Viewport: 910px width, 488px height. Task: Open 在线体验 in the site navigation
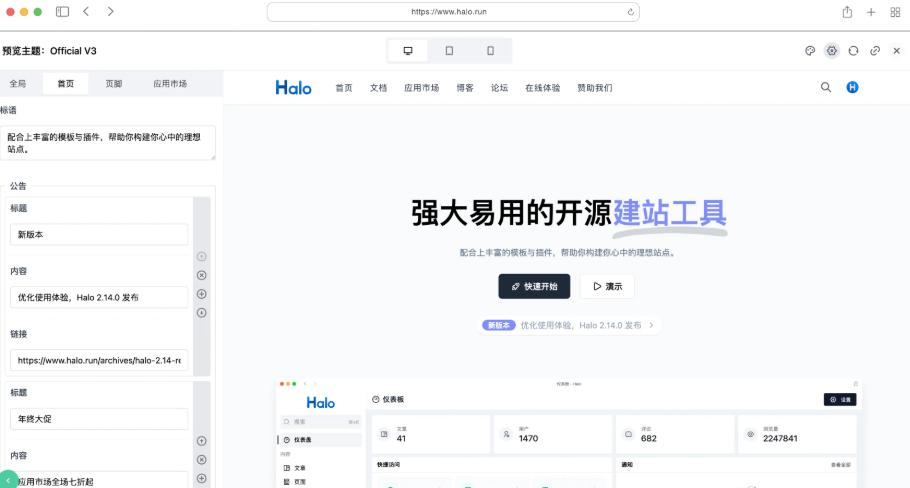pyautogui.click(x=543, y=88)
